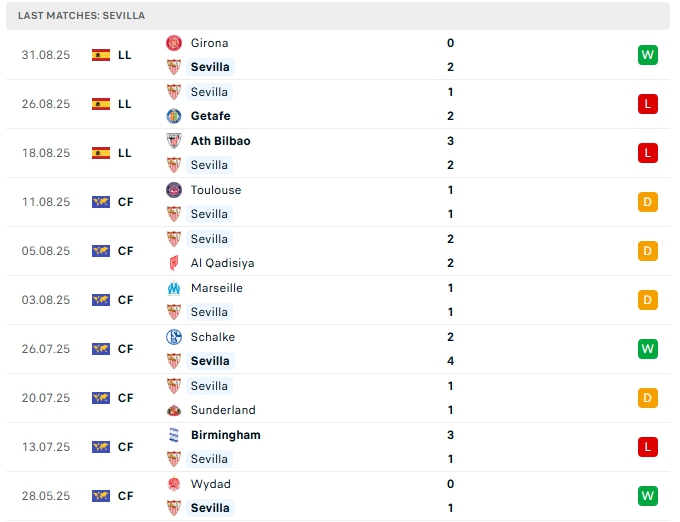This screenshot has width=680, height=522.
Task: Click the orange D badge for Toulouse match
Action: (647, 202)
